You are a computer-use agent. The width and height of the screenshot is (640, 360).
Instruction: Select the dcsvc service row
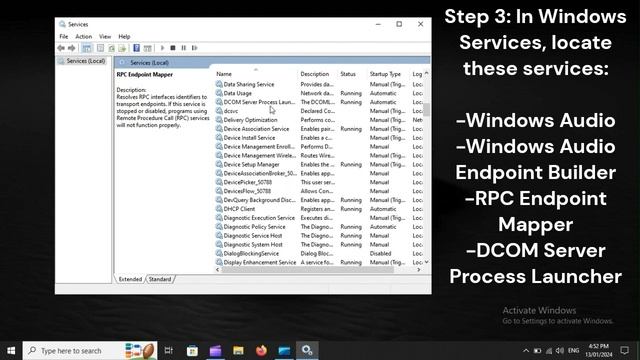tap(319, 111)
